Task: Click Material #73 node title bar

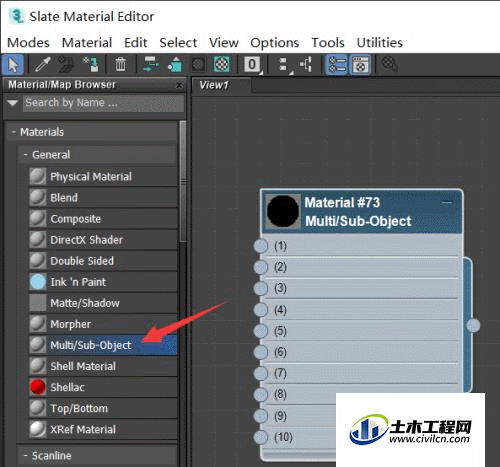Action: [361, 212]
